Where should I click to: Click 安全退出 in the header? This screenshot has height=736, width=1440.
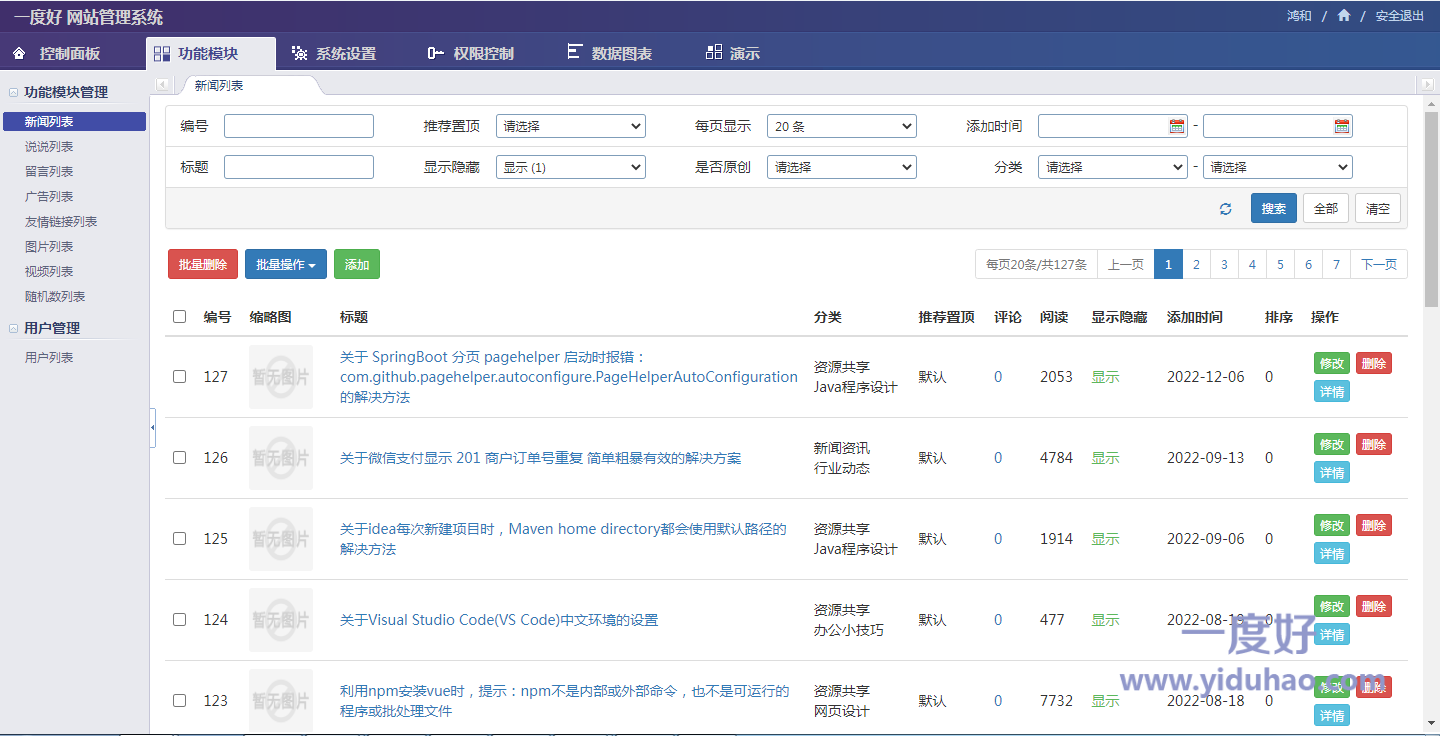1400,16
